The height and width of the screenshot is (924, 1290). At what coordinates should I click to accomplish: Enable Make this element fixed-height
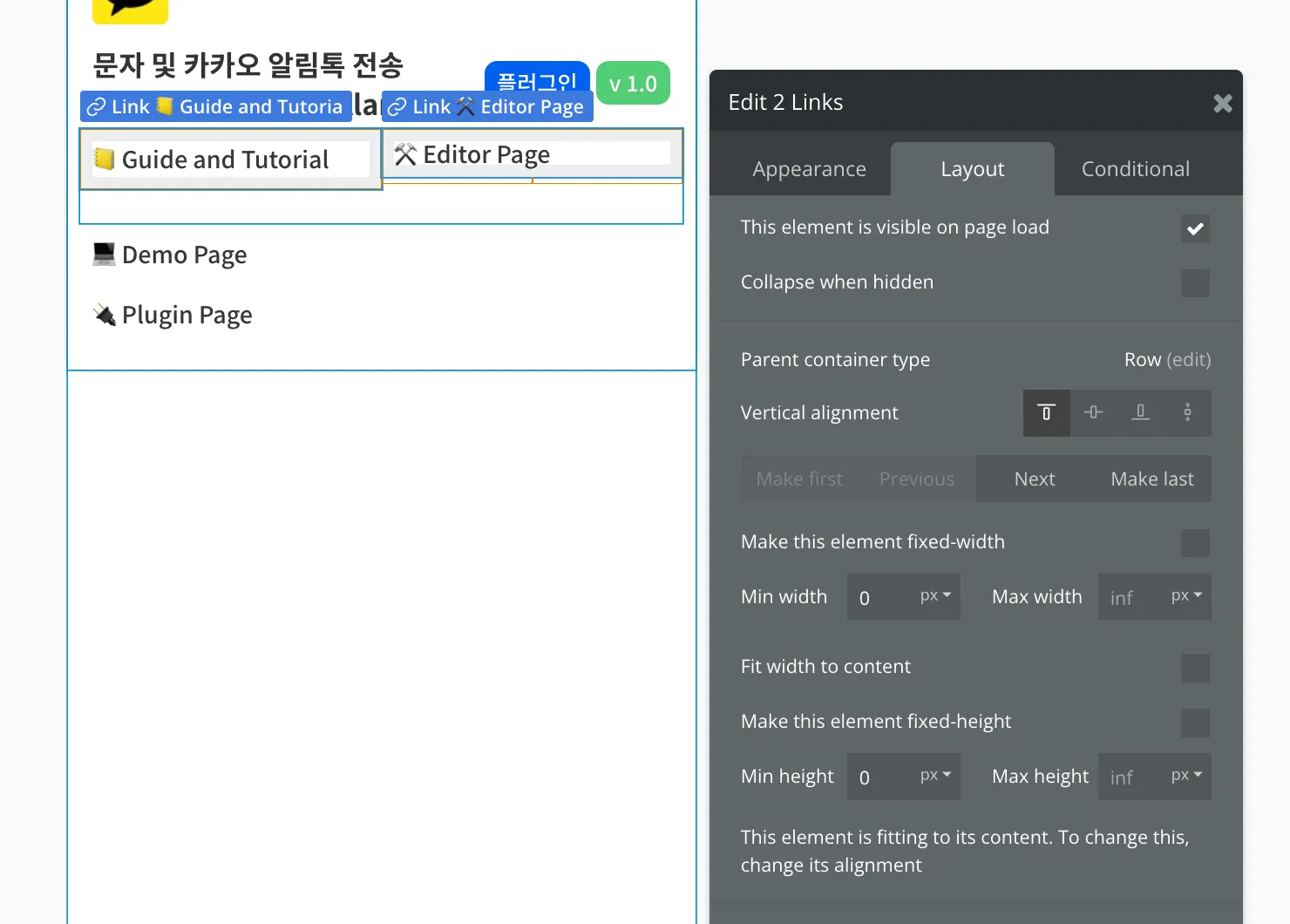[x=1195, y=722]
